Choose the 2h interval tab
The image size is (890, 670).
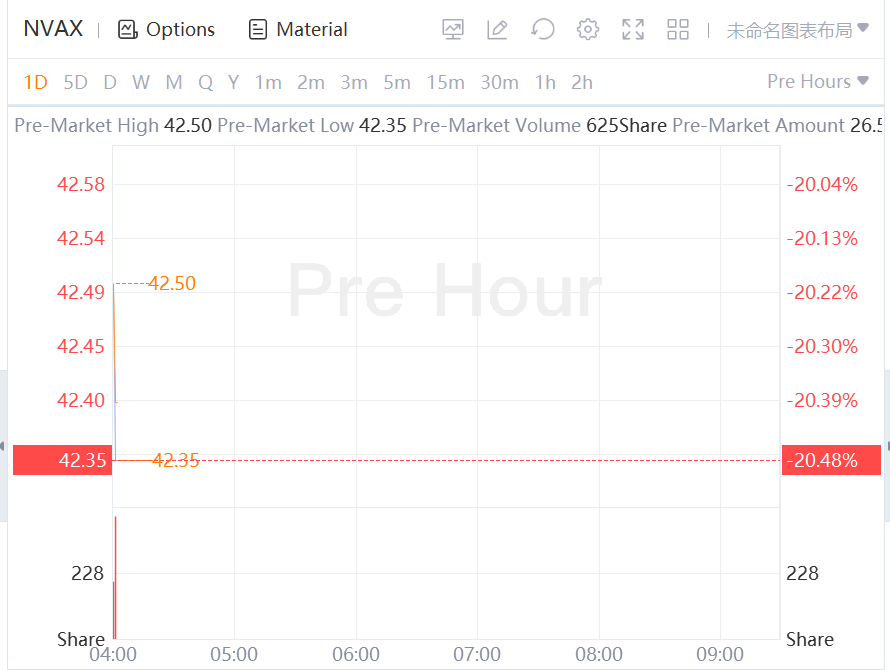[x=582, y=82]
